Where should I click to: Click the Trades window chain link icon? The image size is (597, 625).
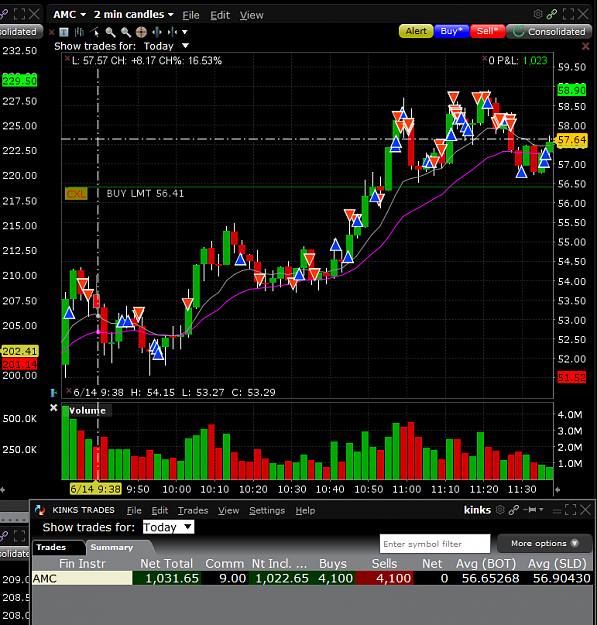pos(514,510)
